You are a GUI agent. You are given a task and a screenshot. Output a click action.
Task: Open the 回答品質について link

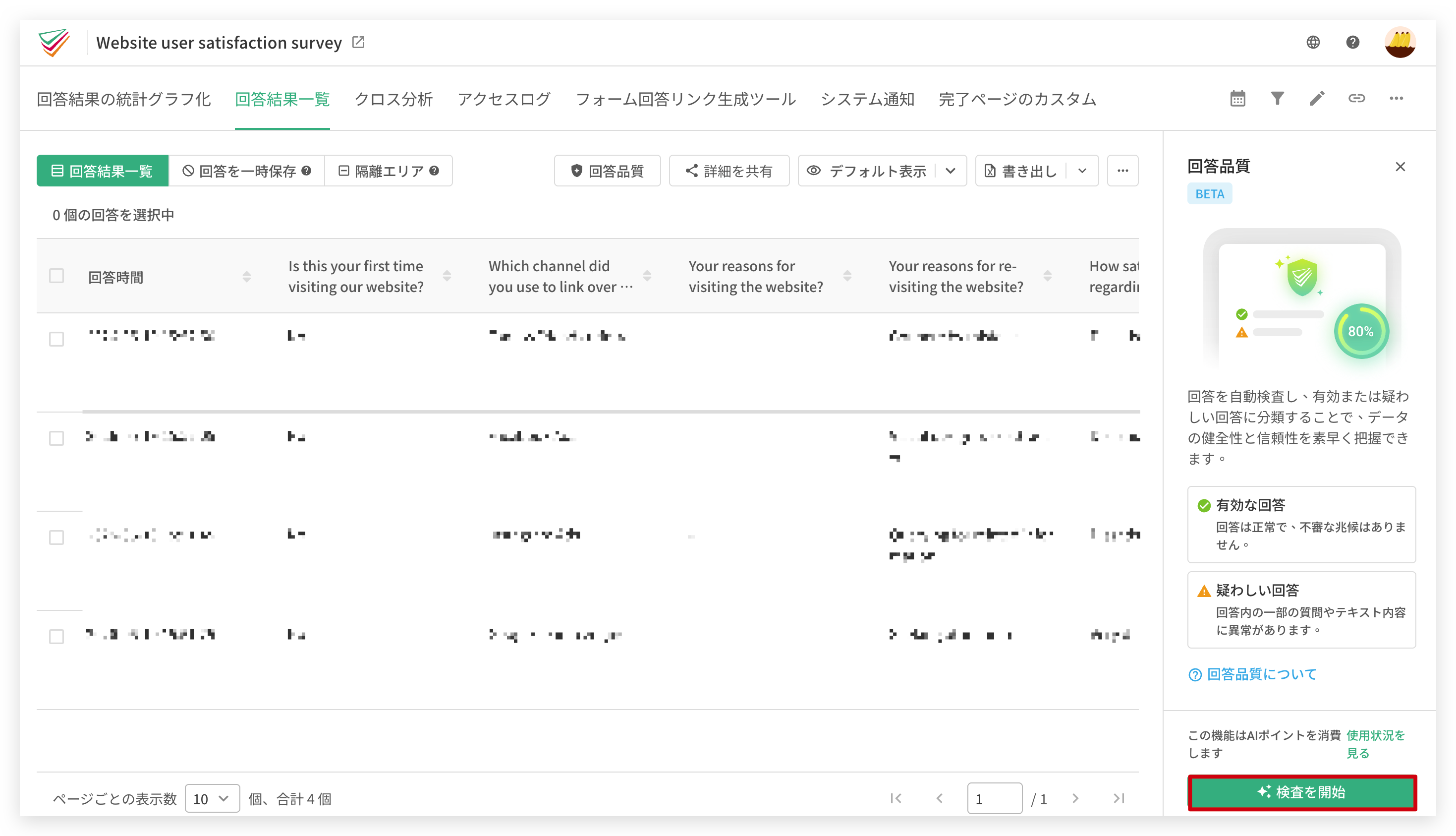coord(1253,674)
